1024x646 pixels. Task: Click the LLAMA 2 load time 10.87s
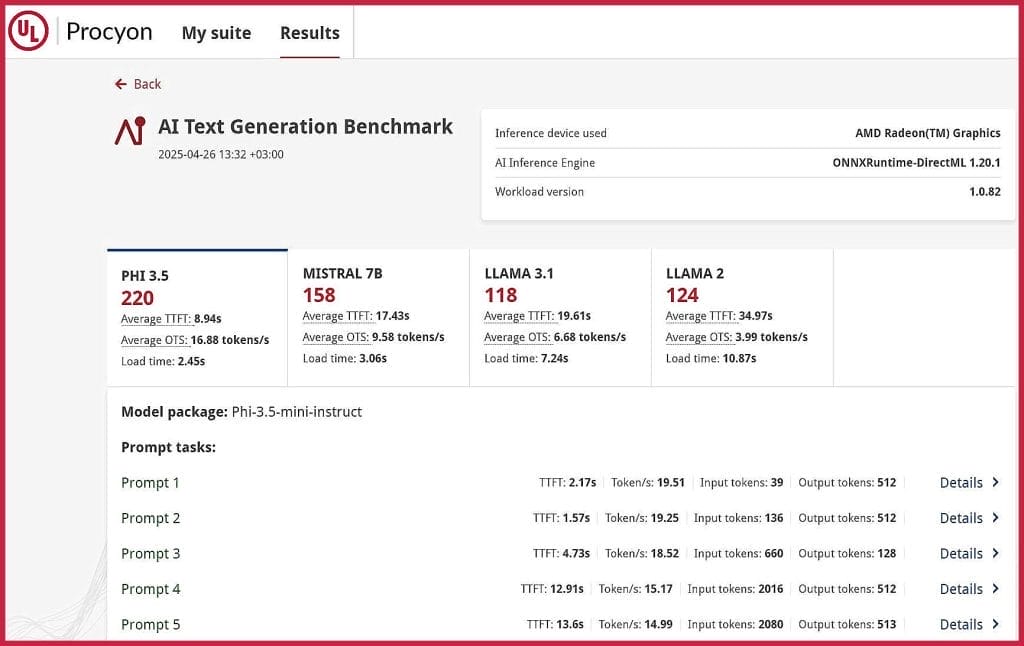pyautogui.click(x=739, y=359)
